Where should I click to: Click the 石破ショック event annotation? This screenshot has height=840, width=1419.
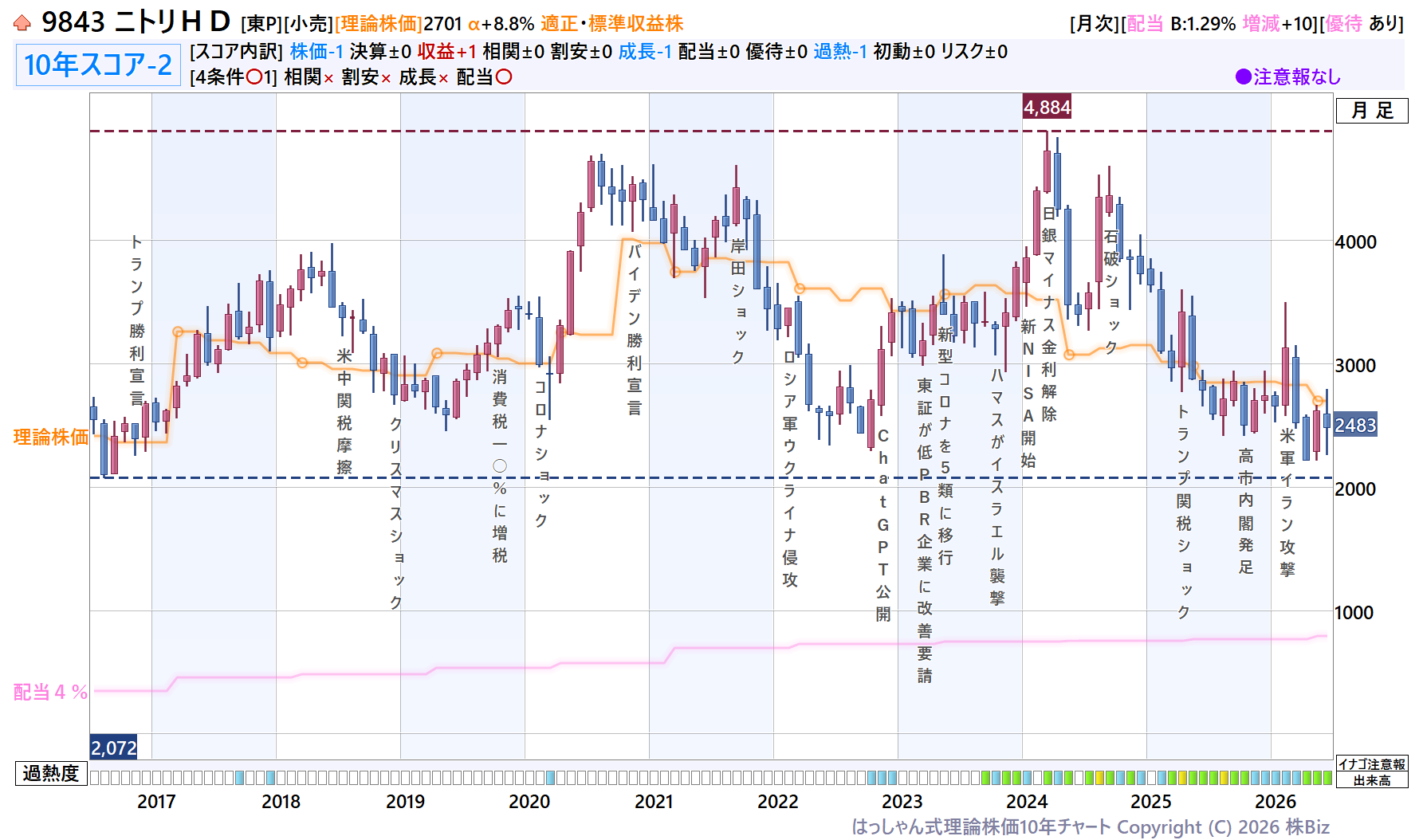click(1111, 292)
